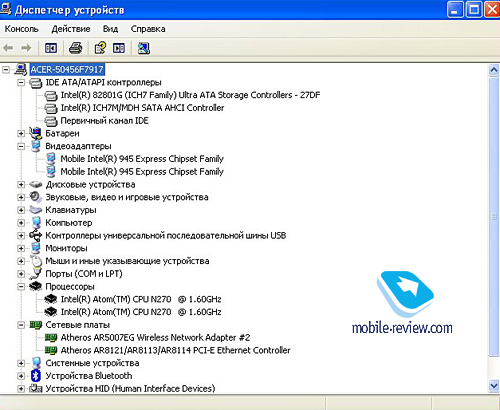Click the Scan for hardware changes icon
The image size is (500, 410).
coord(144,48)
